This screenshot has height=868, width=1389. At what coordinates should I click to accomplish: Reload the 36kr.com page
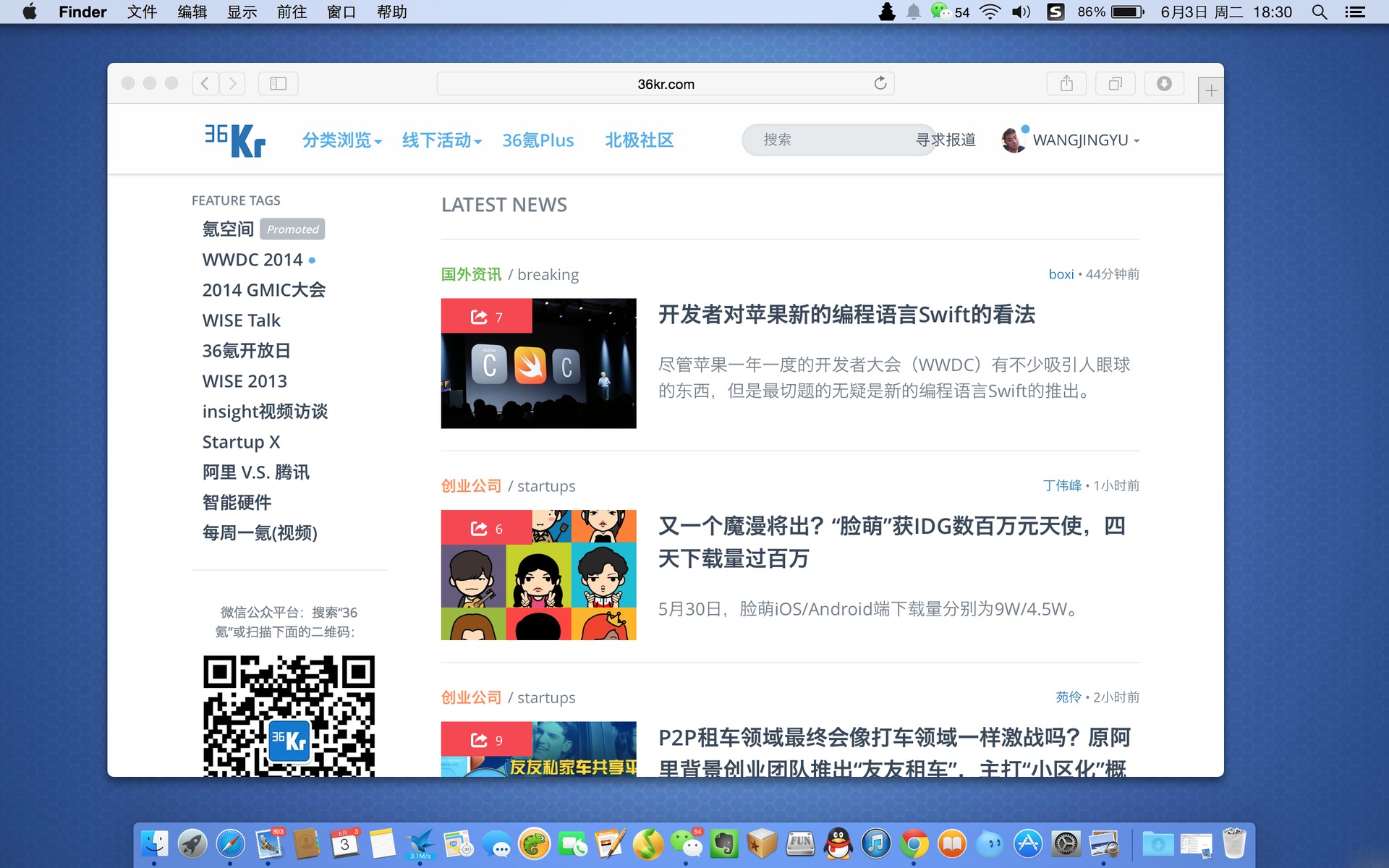click(x=880, y=83)
